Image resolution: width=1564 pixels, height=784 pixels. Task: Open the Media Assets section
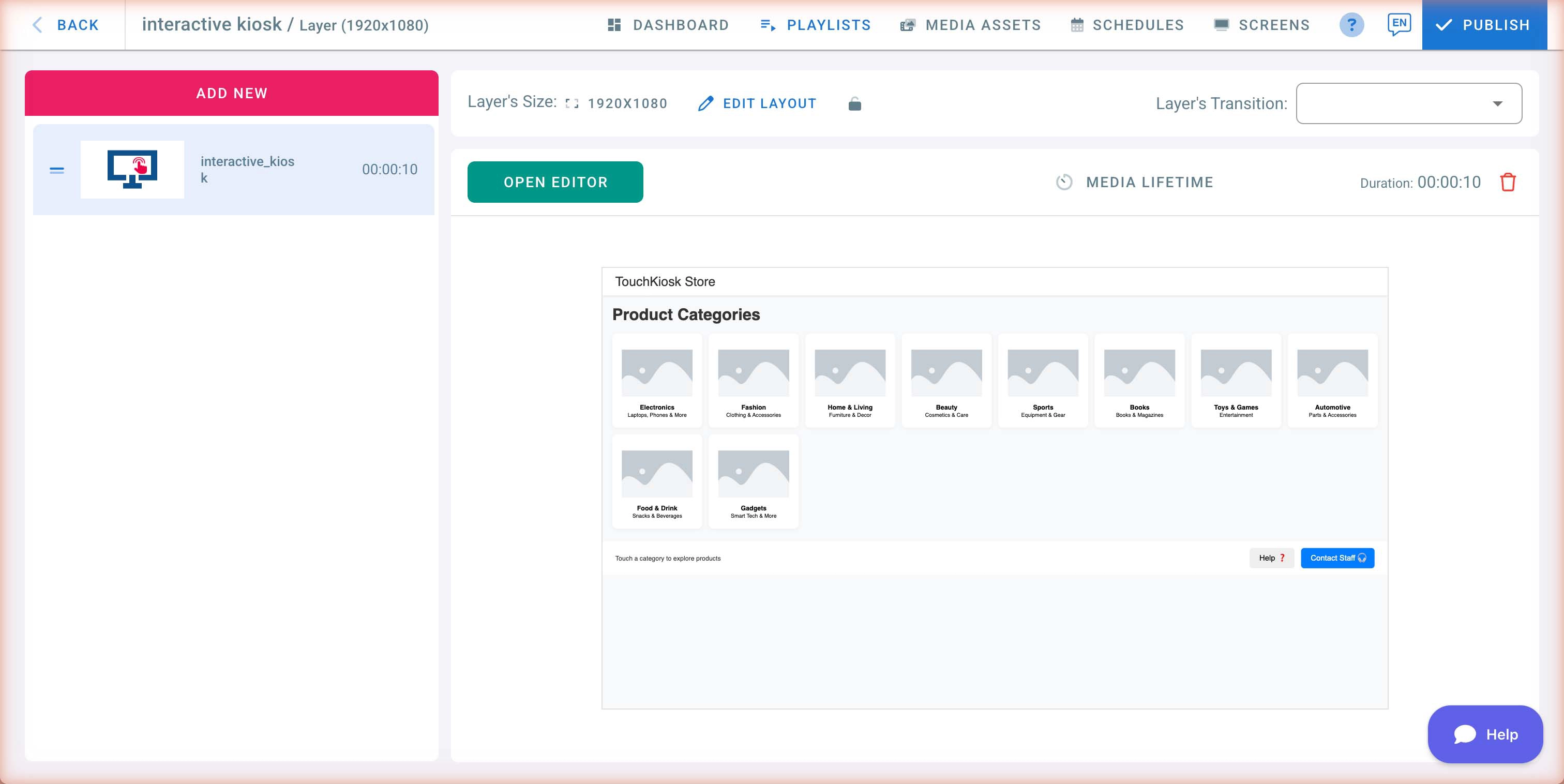coord(970,25)
